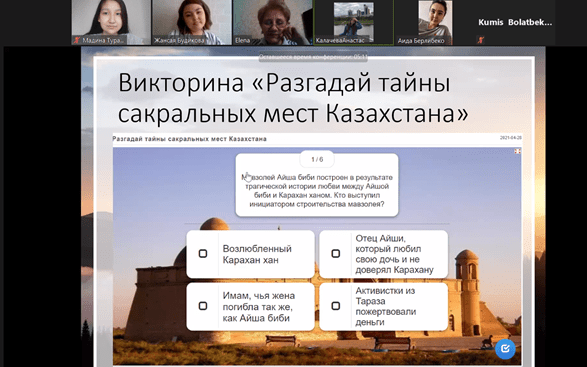Tick the checkbox for Возлюбленный Карахан хан
Image resolution: width=587 pixels, height=367 pixels.
[203, 254]
